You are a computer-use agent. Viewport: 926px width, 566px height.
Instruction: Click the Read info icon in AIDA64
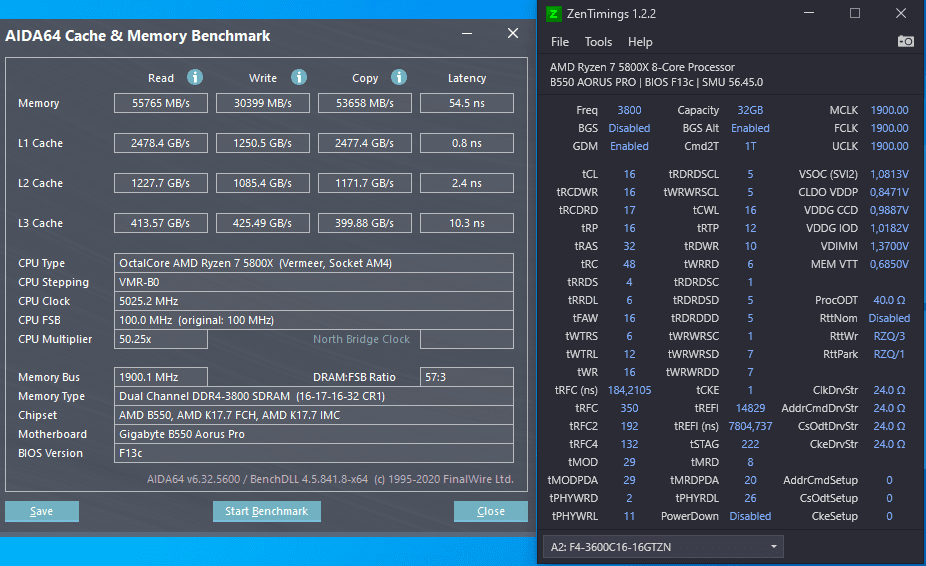pos(195,77)
